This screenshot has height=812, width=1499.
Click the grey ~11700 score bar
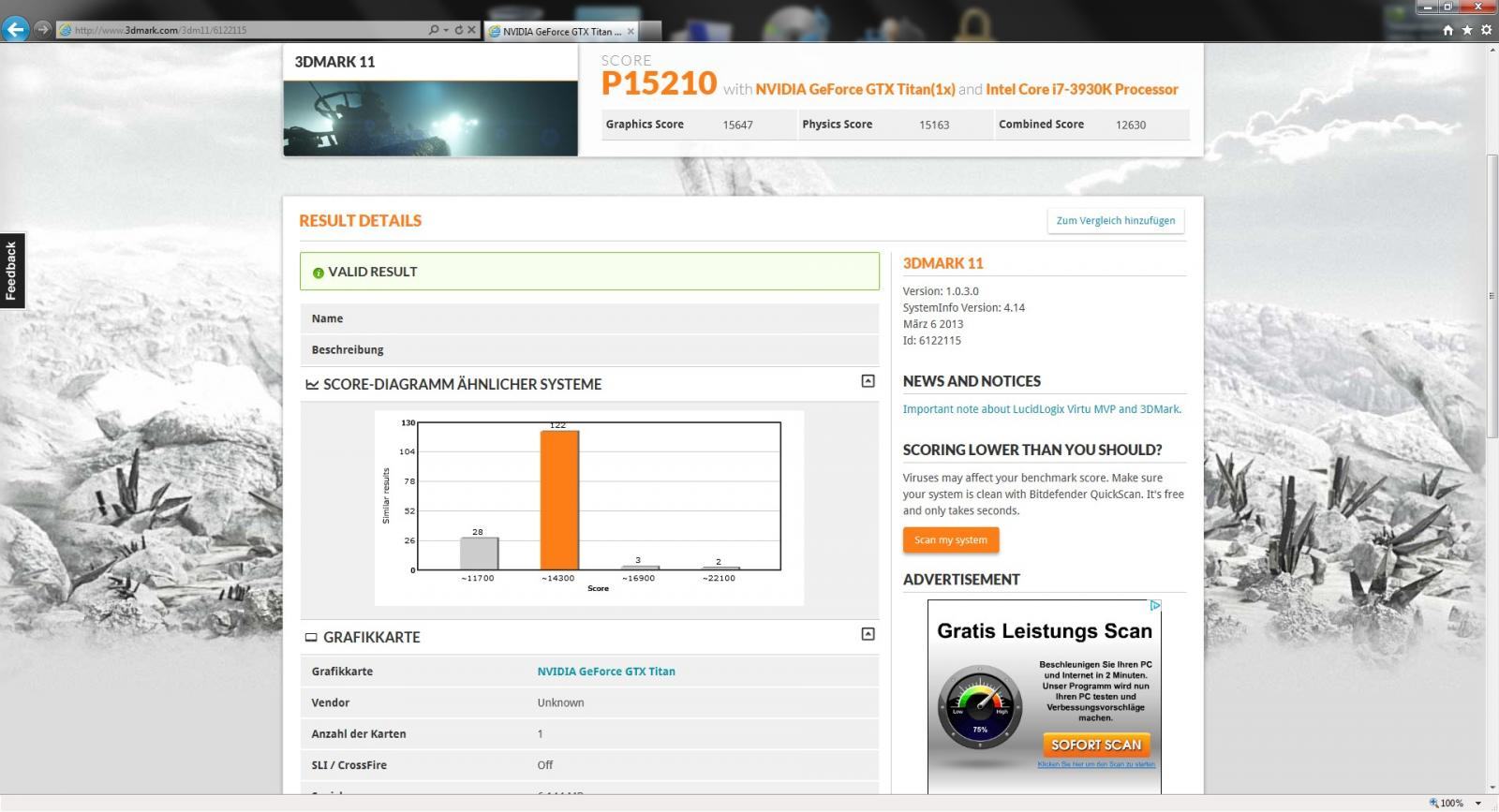(479, 554)
